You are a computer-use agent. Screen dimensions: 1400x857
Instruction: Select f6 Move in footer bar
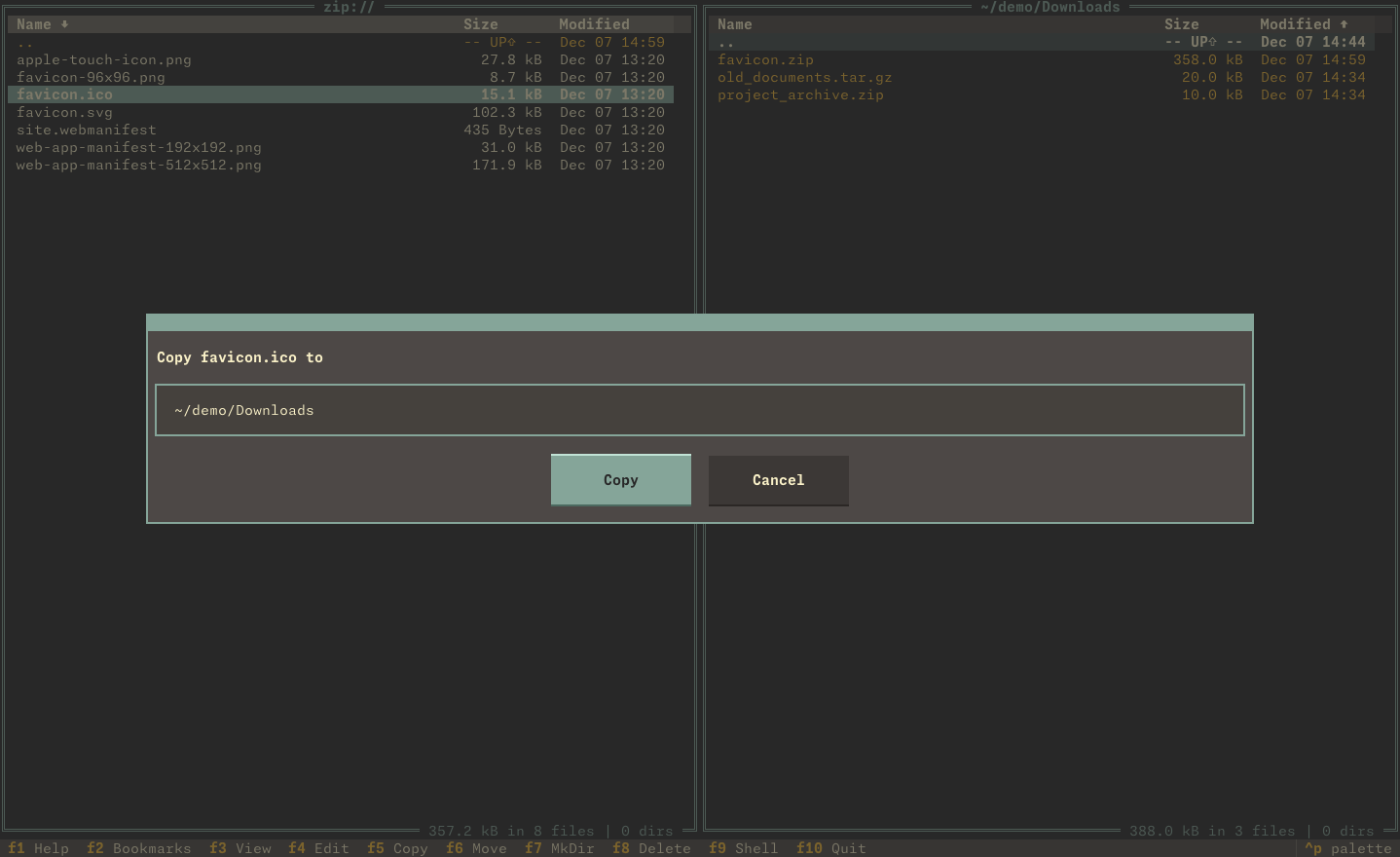point(476,848)
